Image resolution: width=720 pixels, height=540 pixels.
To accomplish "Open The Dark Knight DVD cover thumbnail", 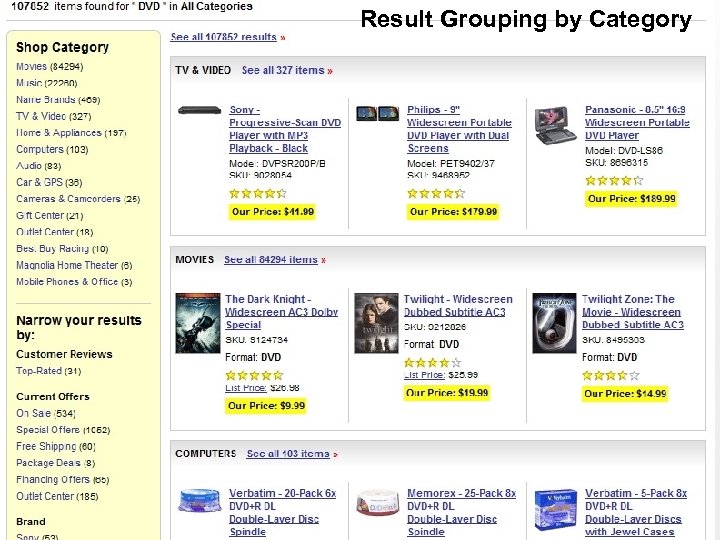I will pos(197,323).
